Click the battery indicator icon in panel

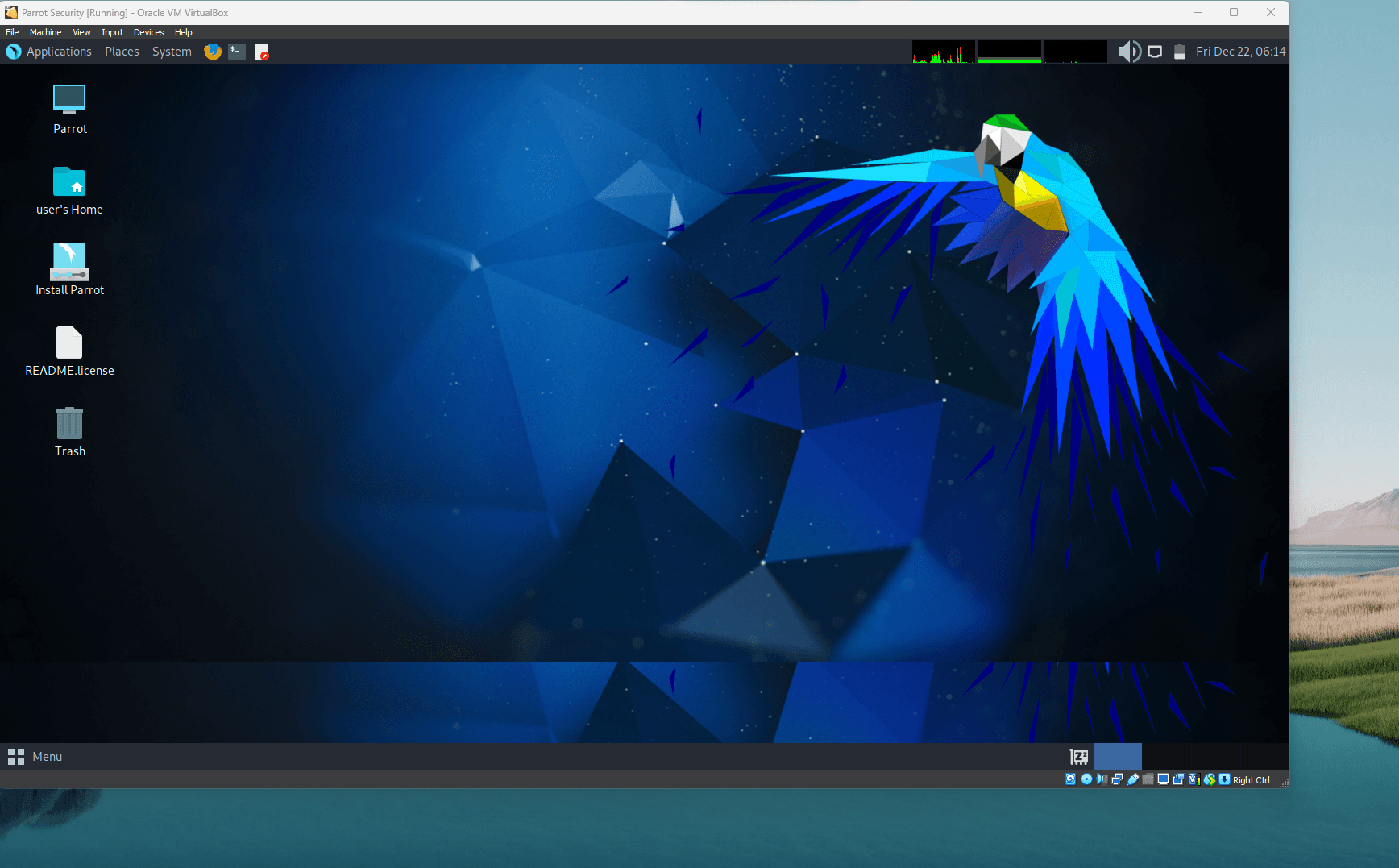click(x=1180, y=52)
